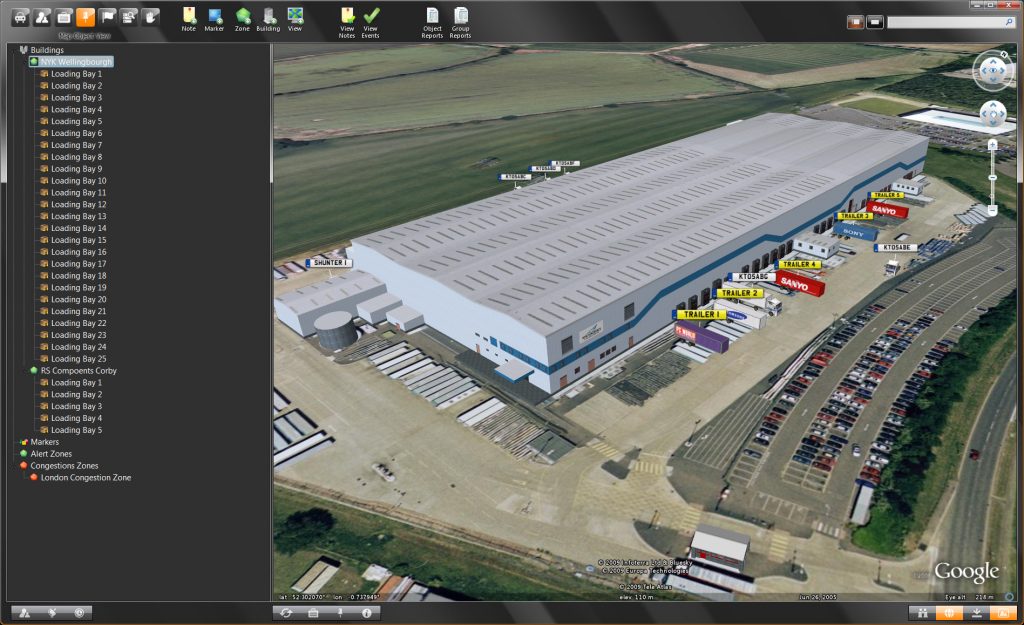Click the Zone toolbar icon
Image resolution: width=1024 pixels, height=625 pixels.
pyautogui.click(x=242, y=17)
